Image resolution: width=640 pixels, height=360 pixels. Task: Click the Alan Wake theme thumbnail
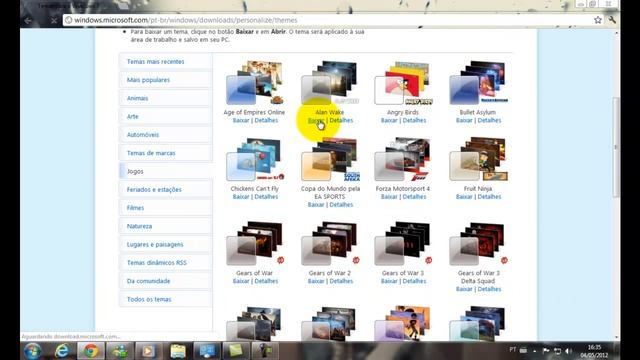pyautogui.click(x=330, y=83)
